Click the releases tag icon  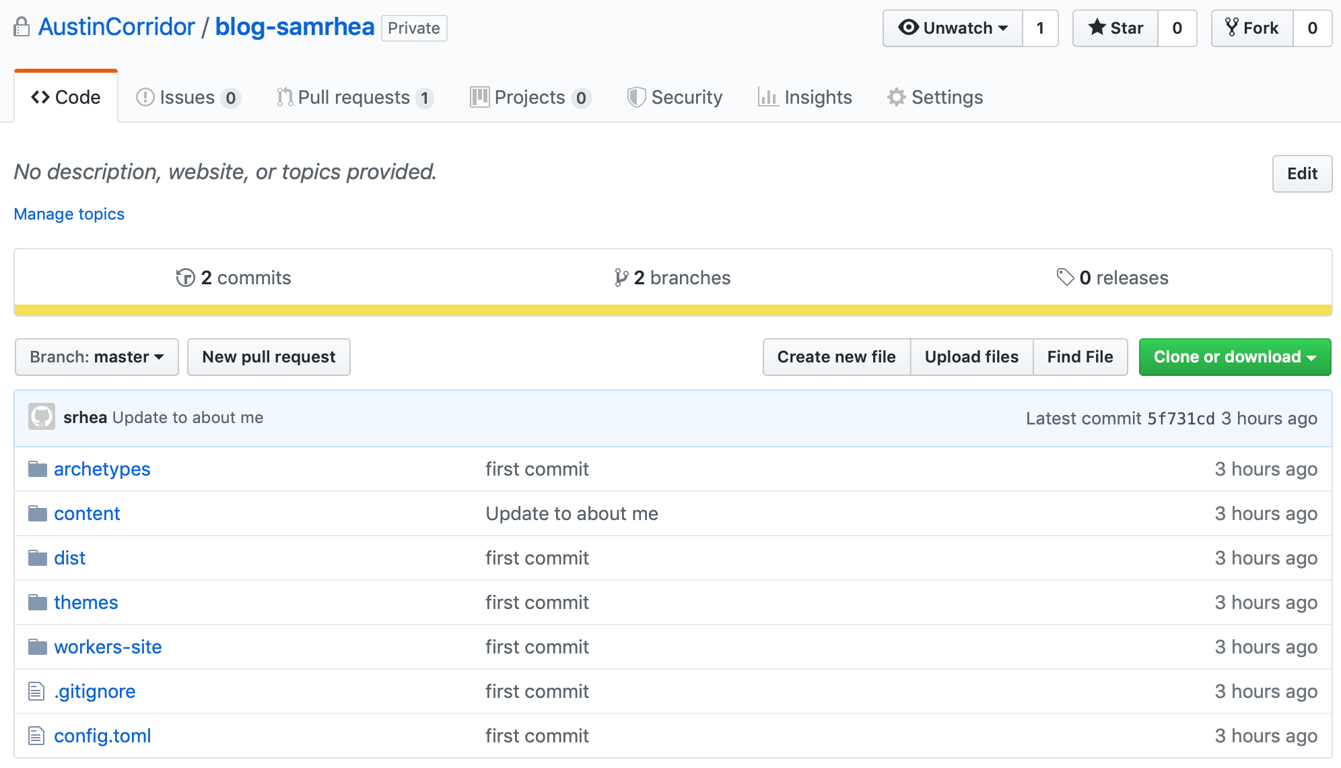(1063, 277)
